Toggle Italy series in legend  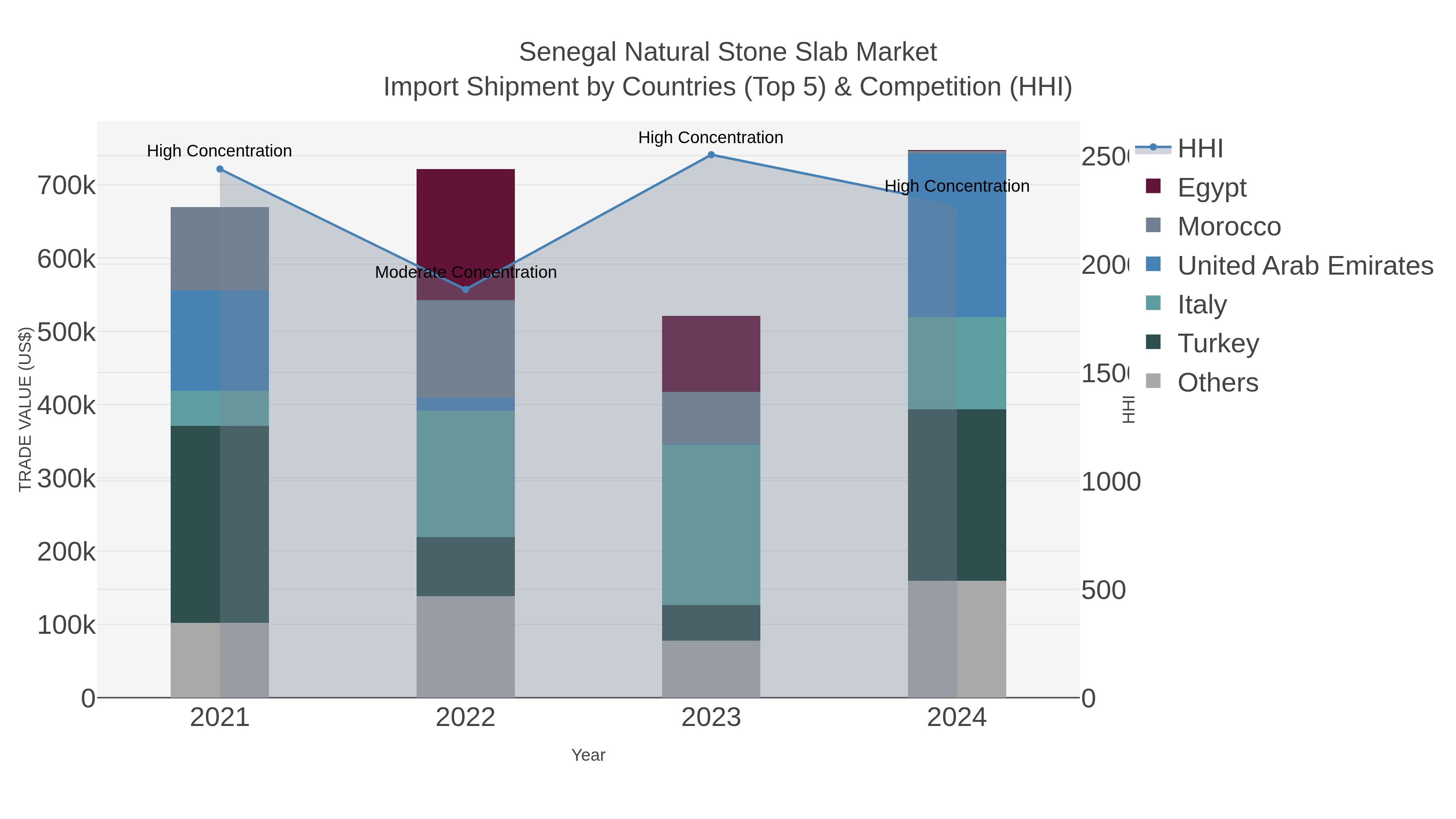pos(1186,305)
